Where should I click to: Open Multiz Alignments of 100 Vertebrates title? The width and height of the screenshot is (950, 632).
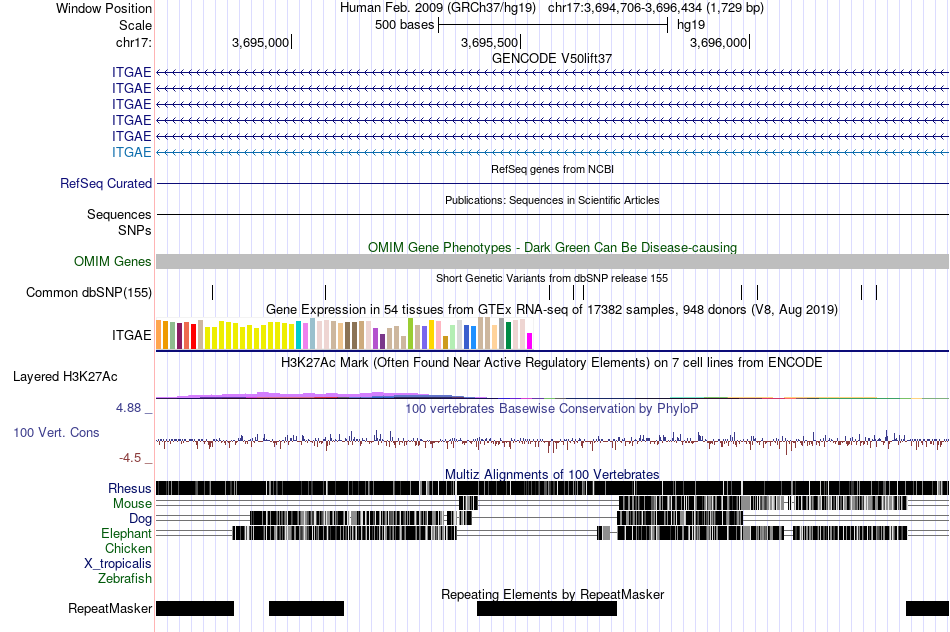click(x=552, y=474)
